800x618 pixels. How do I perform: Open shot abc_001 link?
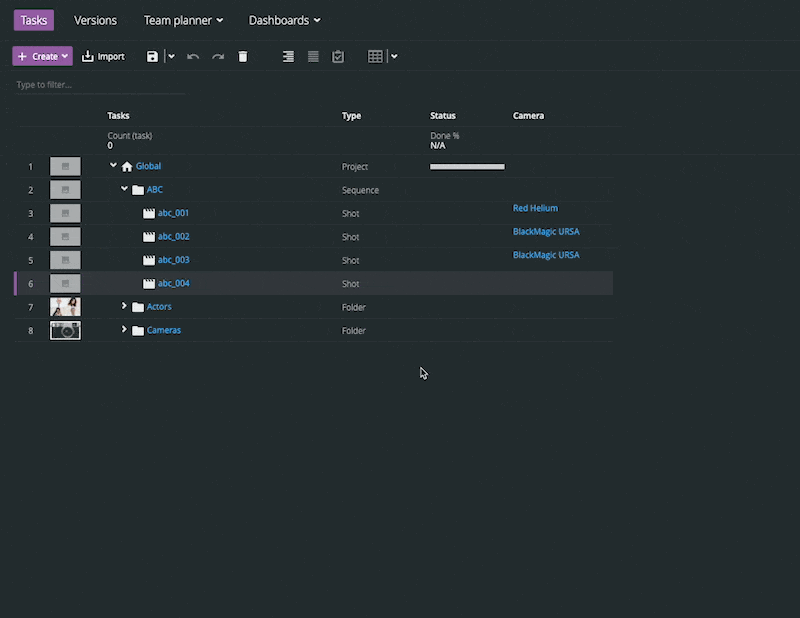click(x=173, y=213)
